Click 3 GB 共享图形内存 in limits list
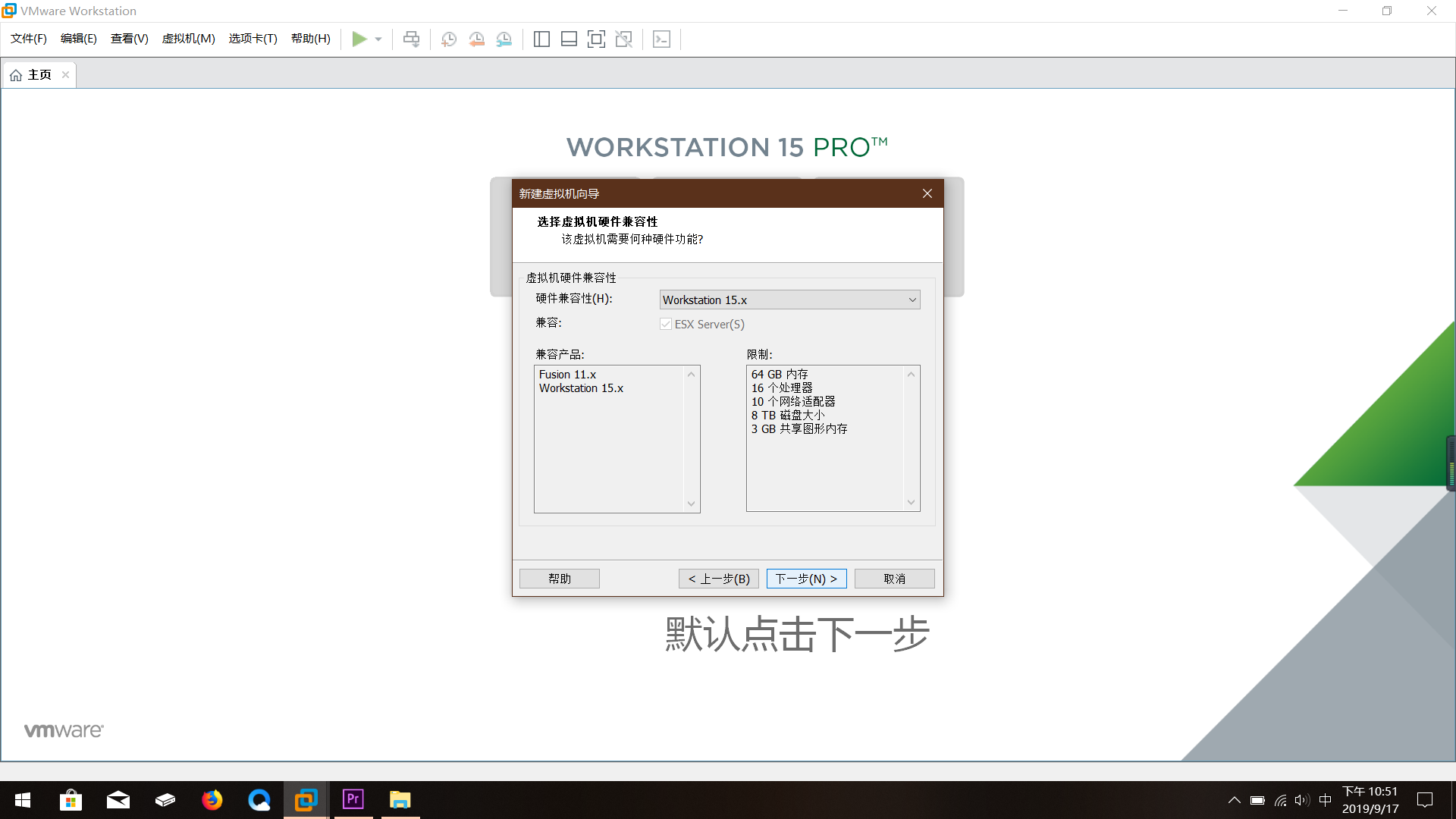The width and height of the screenshot is (1456, 819). pos(799,429)
